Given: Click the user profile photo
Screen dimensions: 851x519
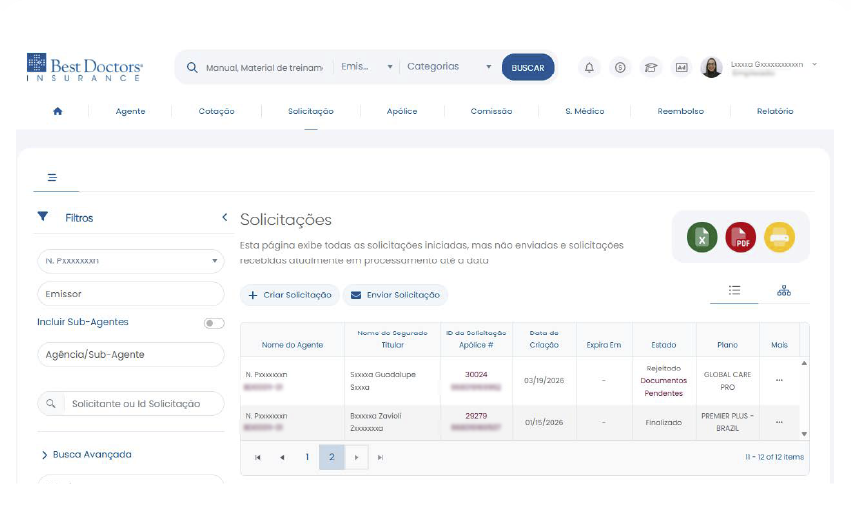Looking at the screenshot, I should click(x=711, y=67).
